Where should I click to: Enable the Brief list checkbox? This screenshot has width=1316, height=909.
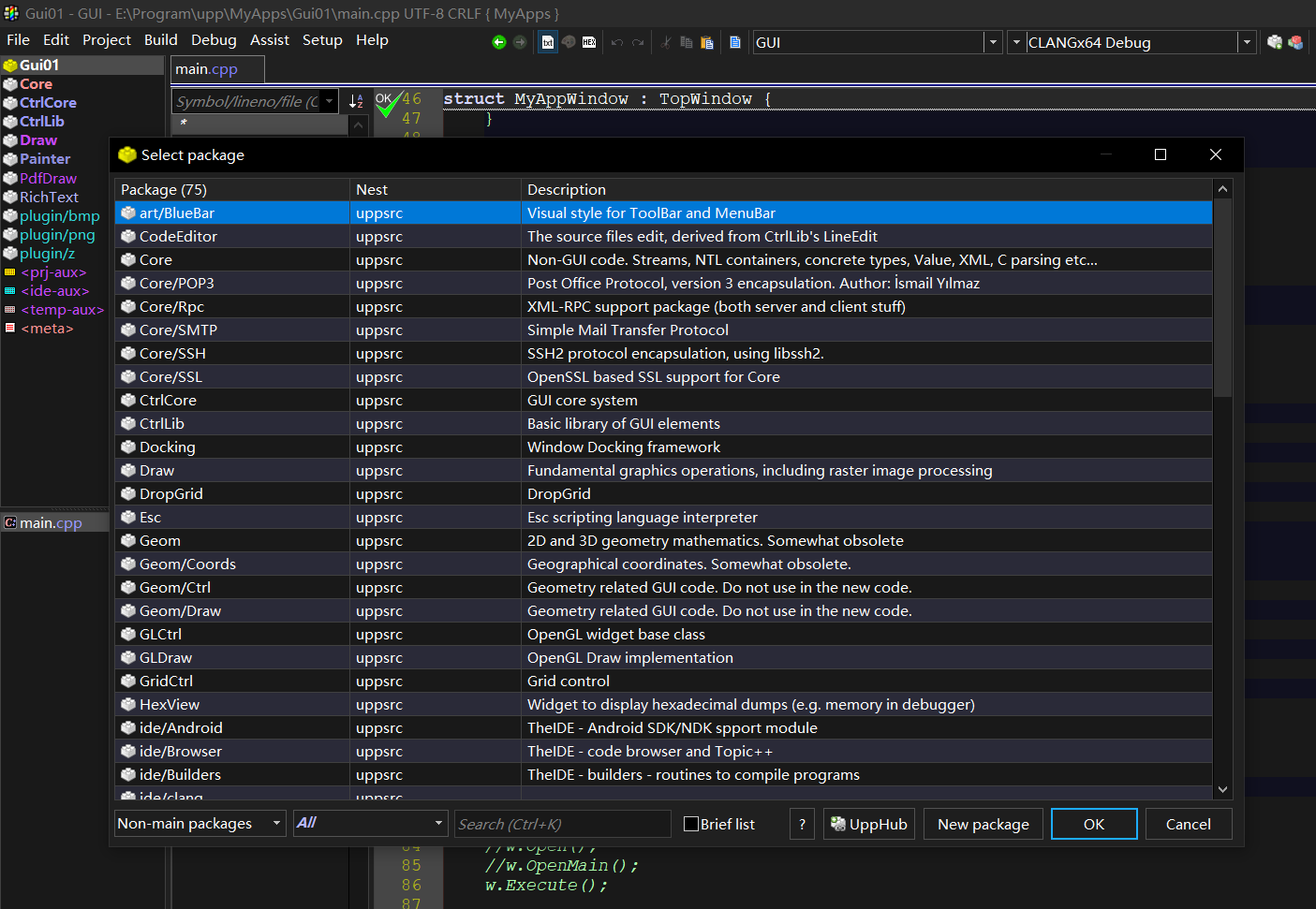691,824
